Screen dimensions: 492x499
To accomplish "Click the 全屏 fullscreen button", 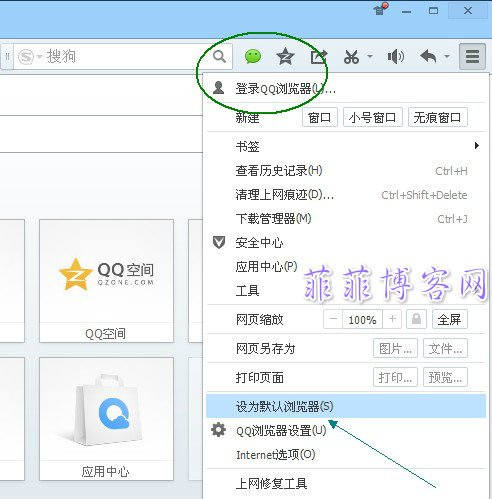I will click(x=450, y=319).
